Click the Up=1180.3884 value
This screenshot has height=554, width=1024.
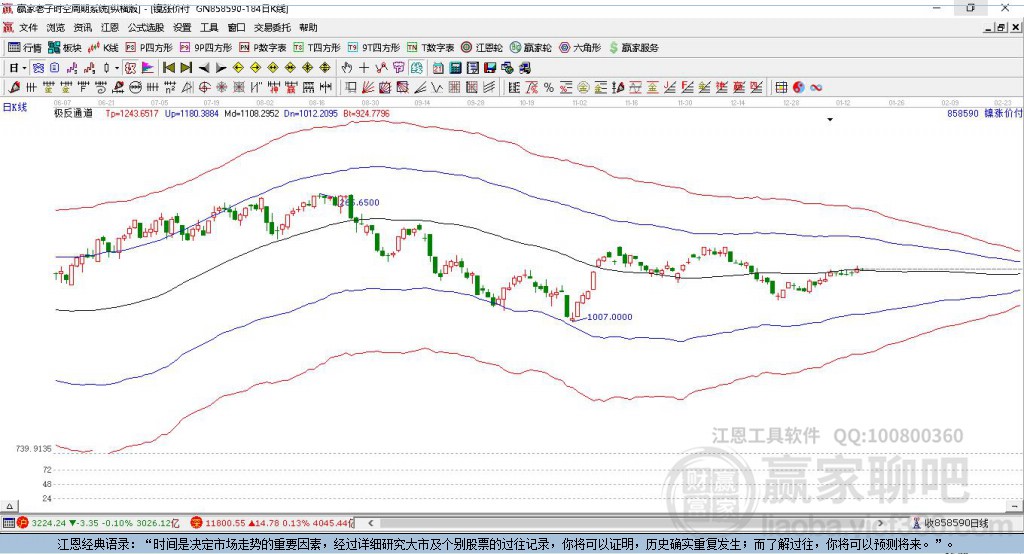click(x=191, y=113)
